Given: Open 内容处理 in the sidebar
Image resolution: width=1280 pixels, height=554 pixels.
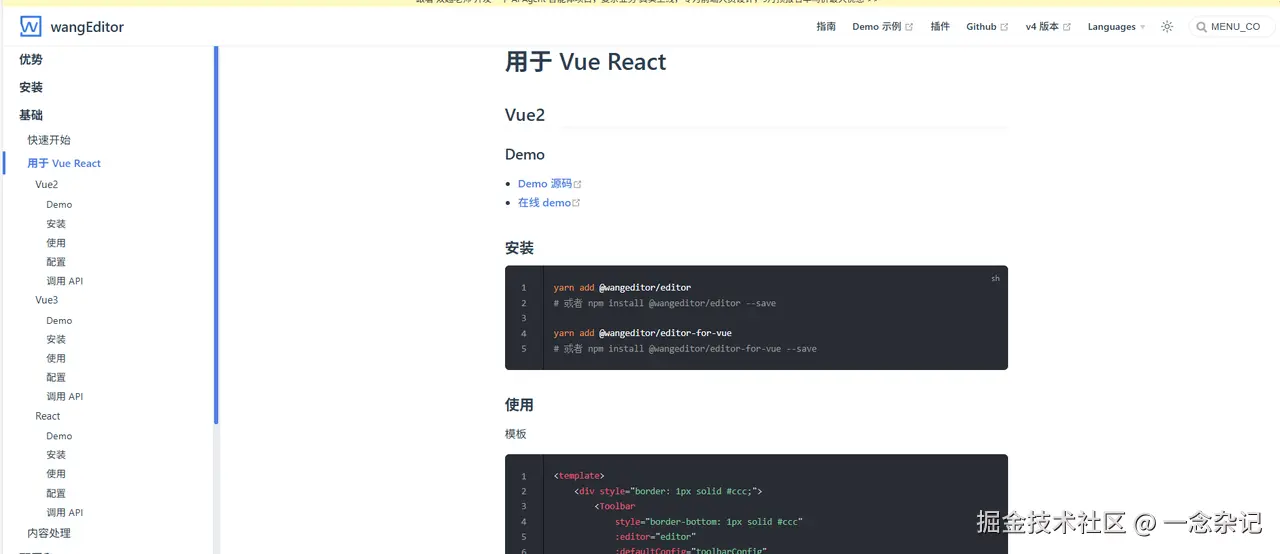Looking at the screenshot, I should tap(49, 533).
